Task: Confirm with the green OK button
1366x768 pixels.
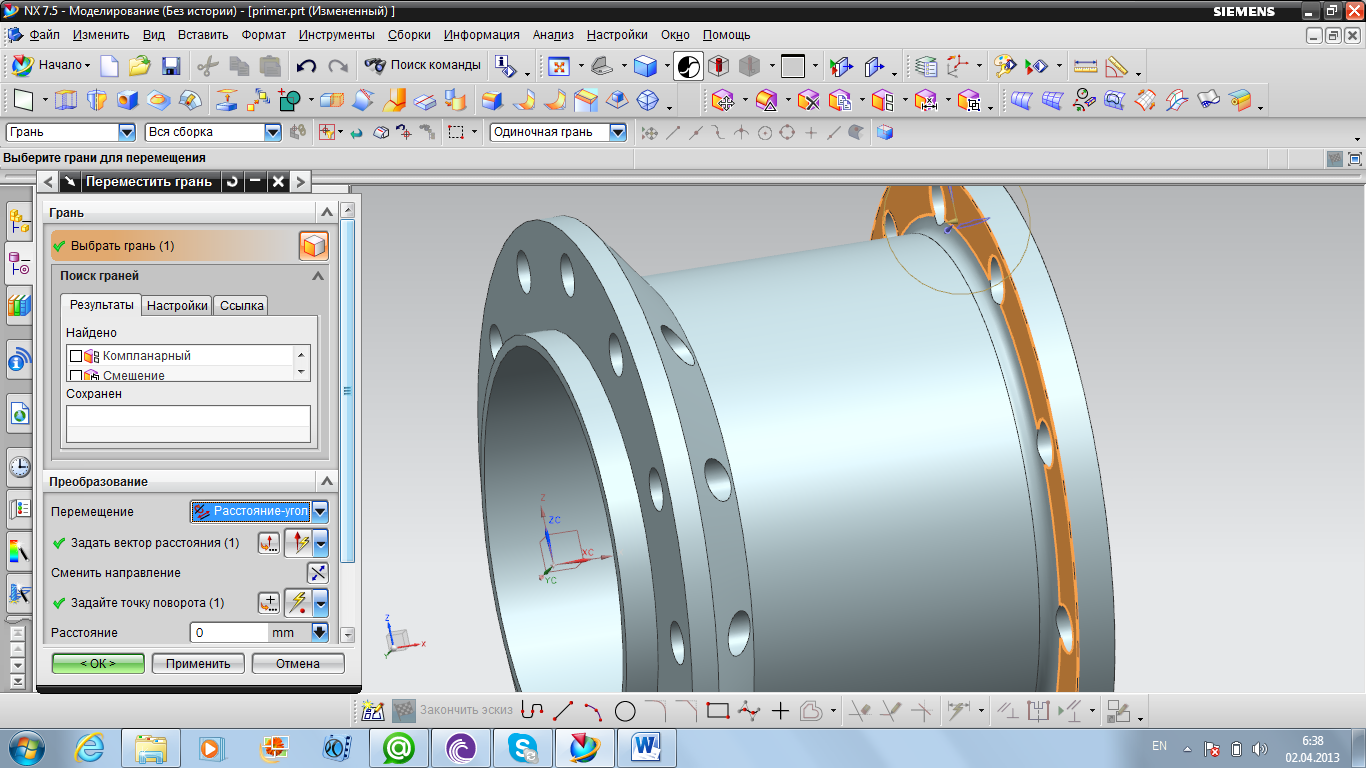Action: (98, 663)
